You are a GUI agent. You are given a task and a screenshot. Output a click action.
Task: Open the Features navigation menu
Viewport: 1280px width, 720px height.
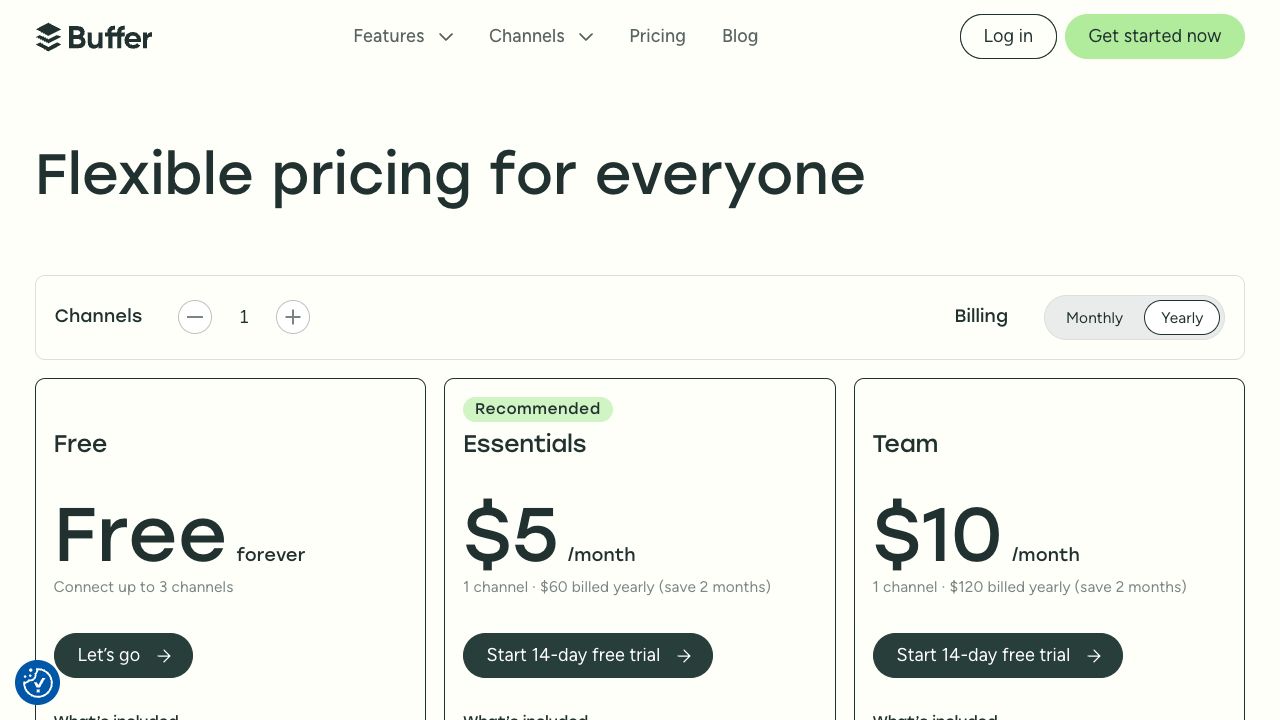(389, 36)
